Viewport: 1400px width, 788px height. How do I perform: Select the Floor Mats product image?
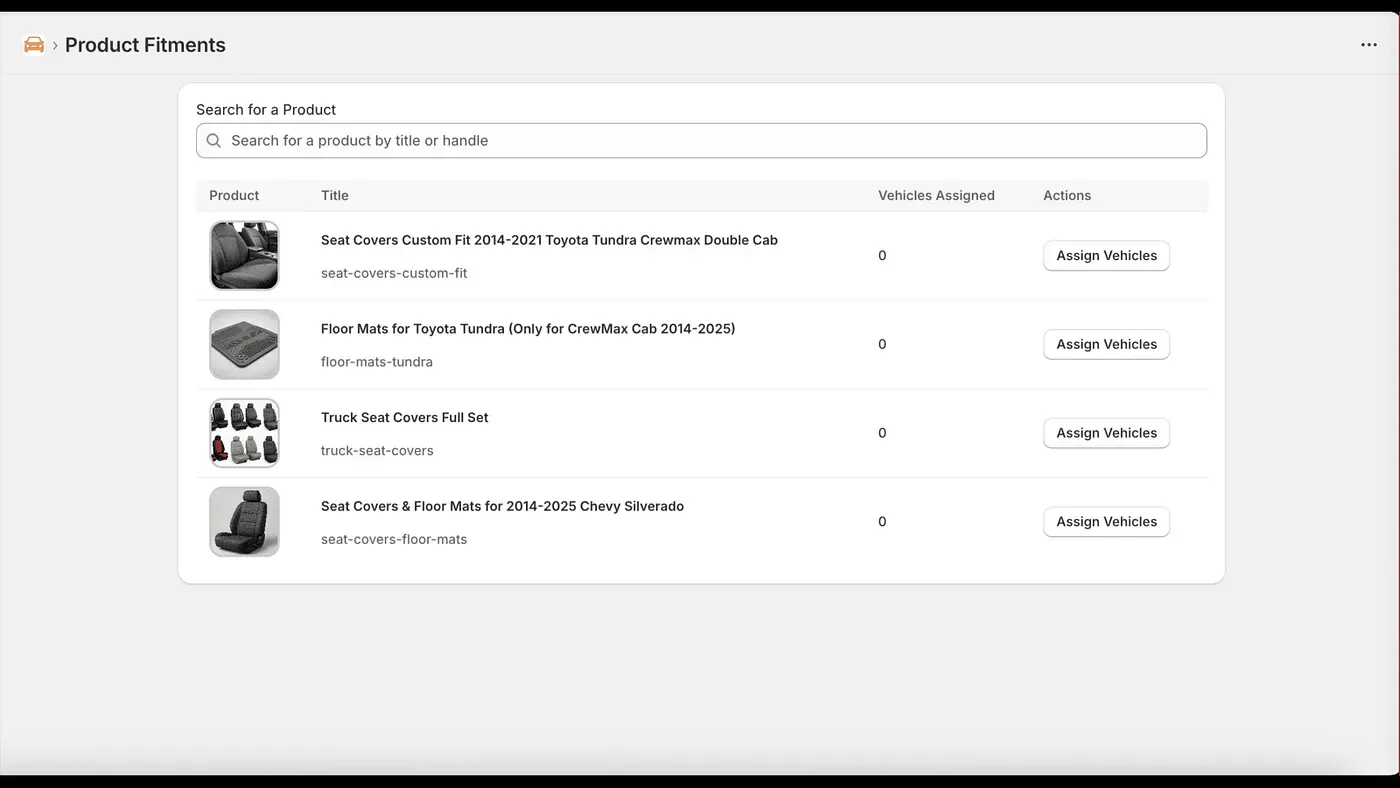pyautogui.click(x=244, y=345)
